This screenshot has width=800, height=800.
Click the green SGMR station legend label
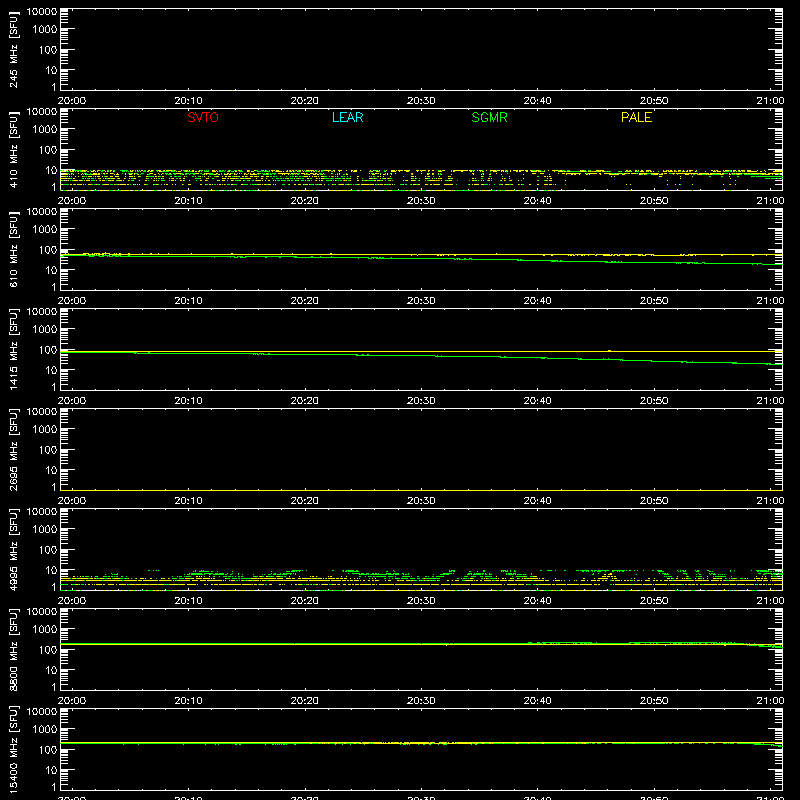tap(489, 117)
